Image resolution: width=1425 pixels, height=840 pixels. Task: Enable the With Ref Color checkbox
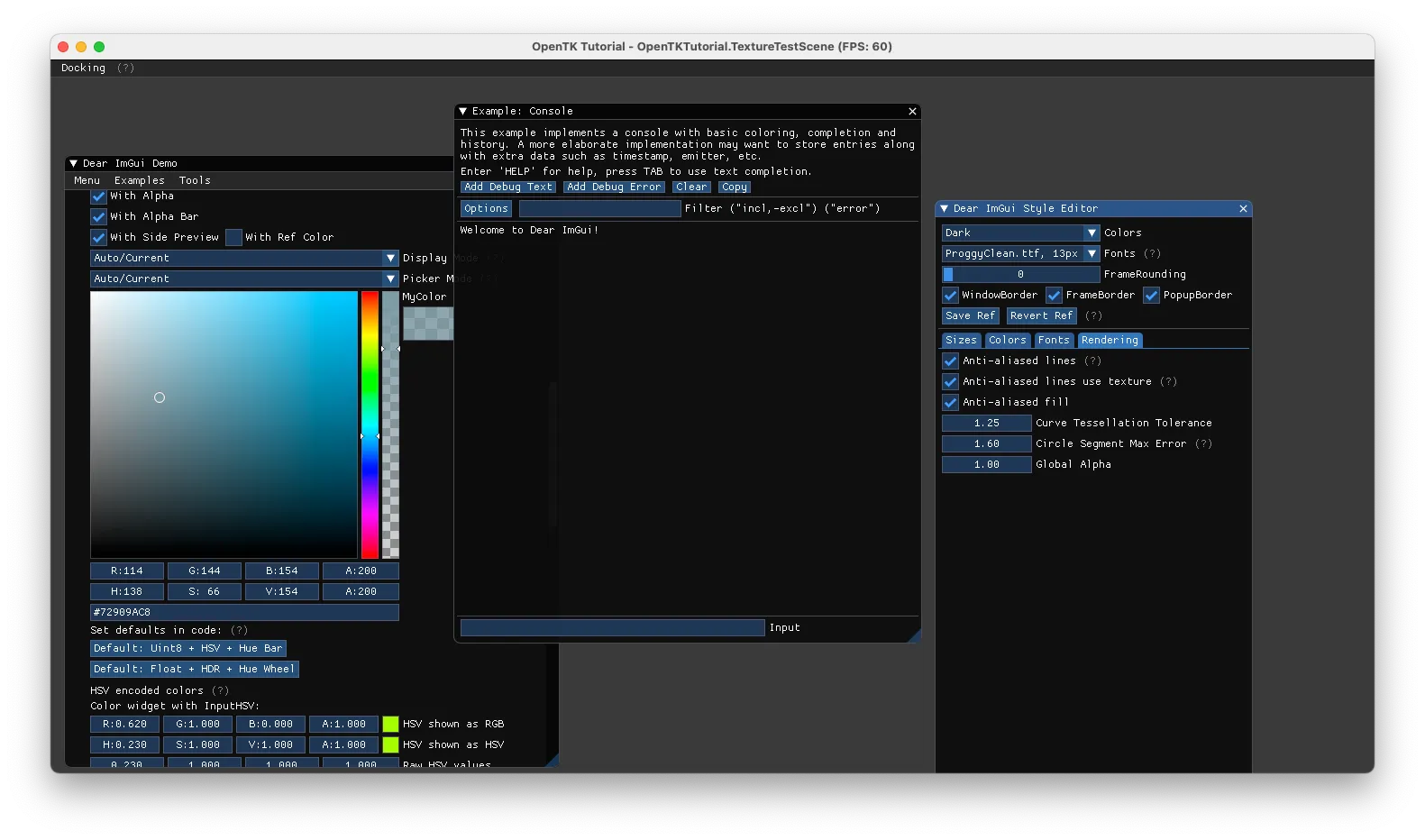[x=234, y=238]
